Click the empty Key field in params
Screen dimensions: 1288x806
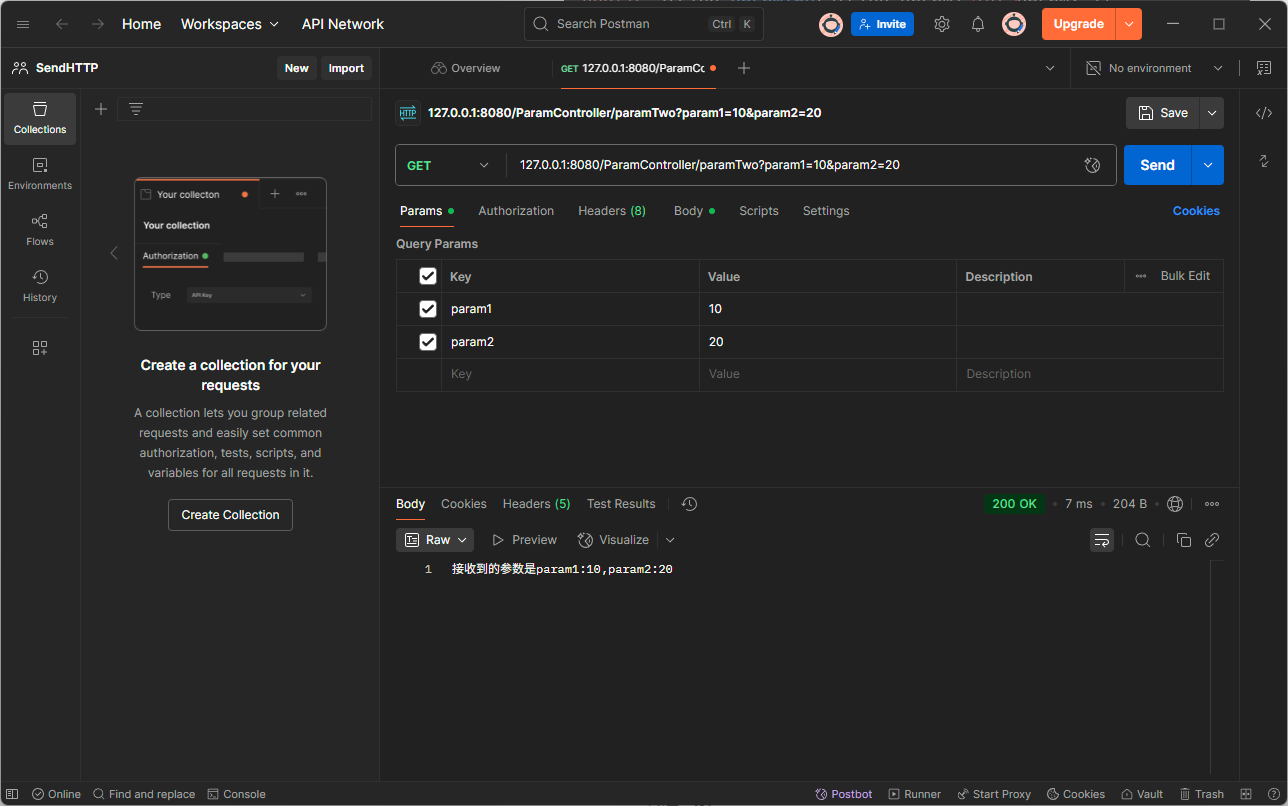click(570, 374)
